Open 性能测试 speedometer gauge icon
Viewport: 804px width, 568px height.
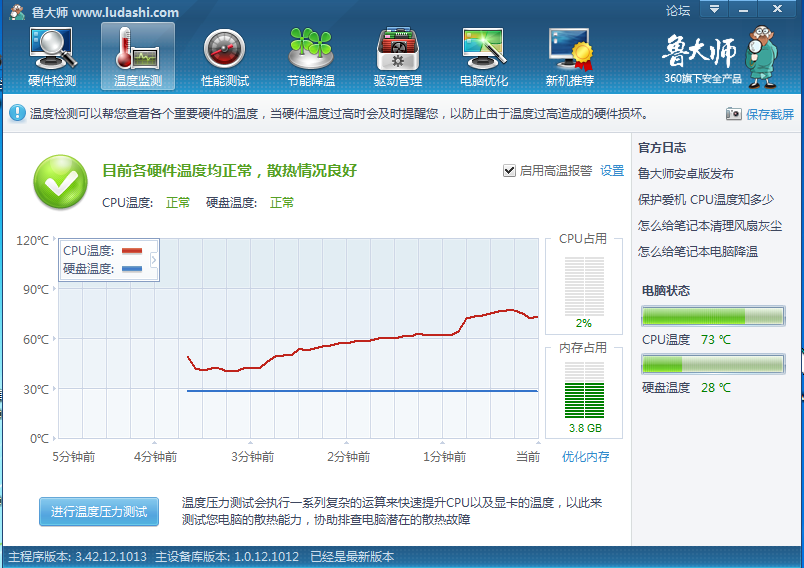point(224,48)
